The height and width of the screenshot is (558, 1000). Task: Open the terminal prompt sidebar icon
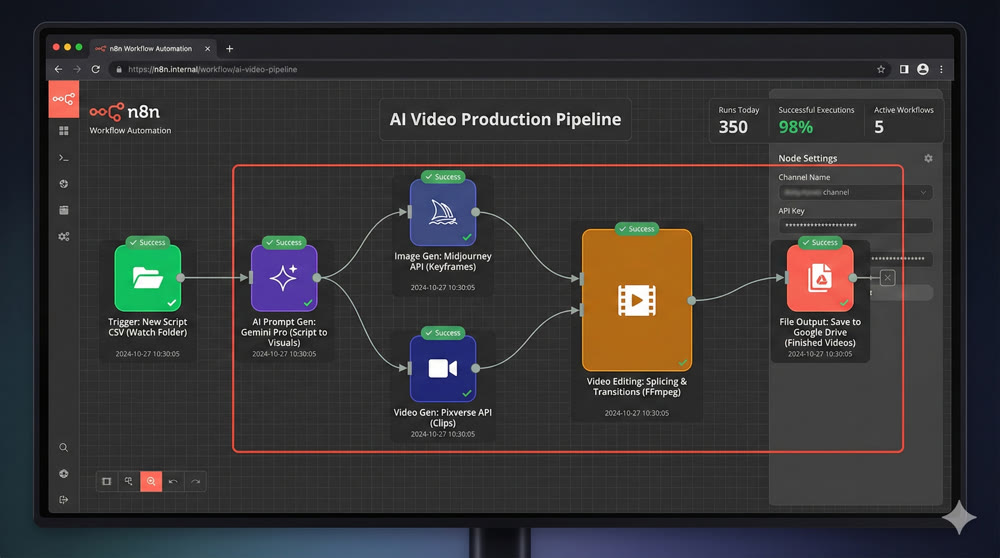click(64, 158)
